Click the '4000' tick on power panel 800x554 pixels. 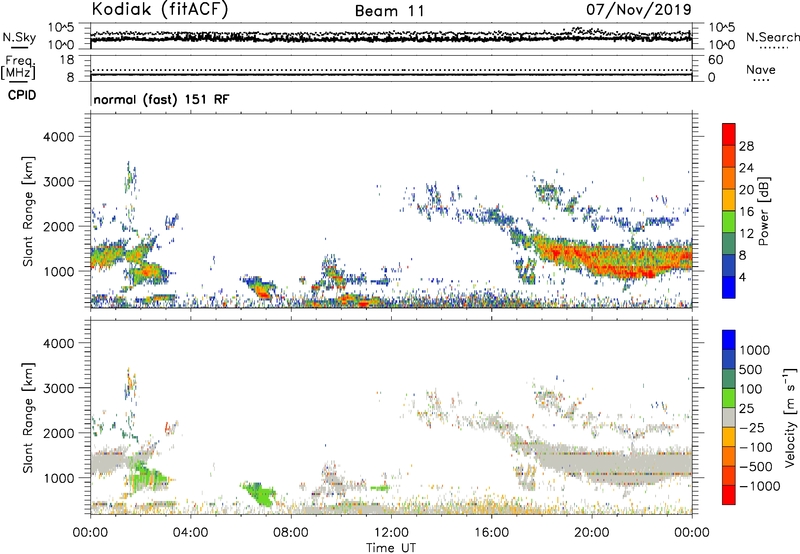pyautogui.click(x=59, y=137)
